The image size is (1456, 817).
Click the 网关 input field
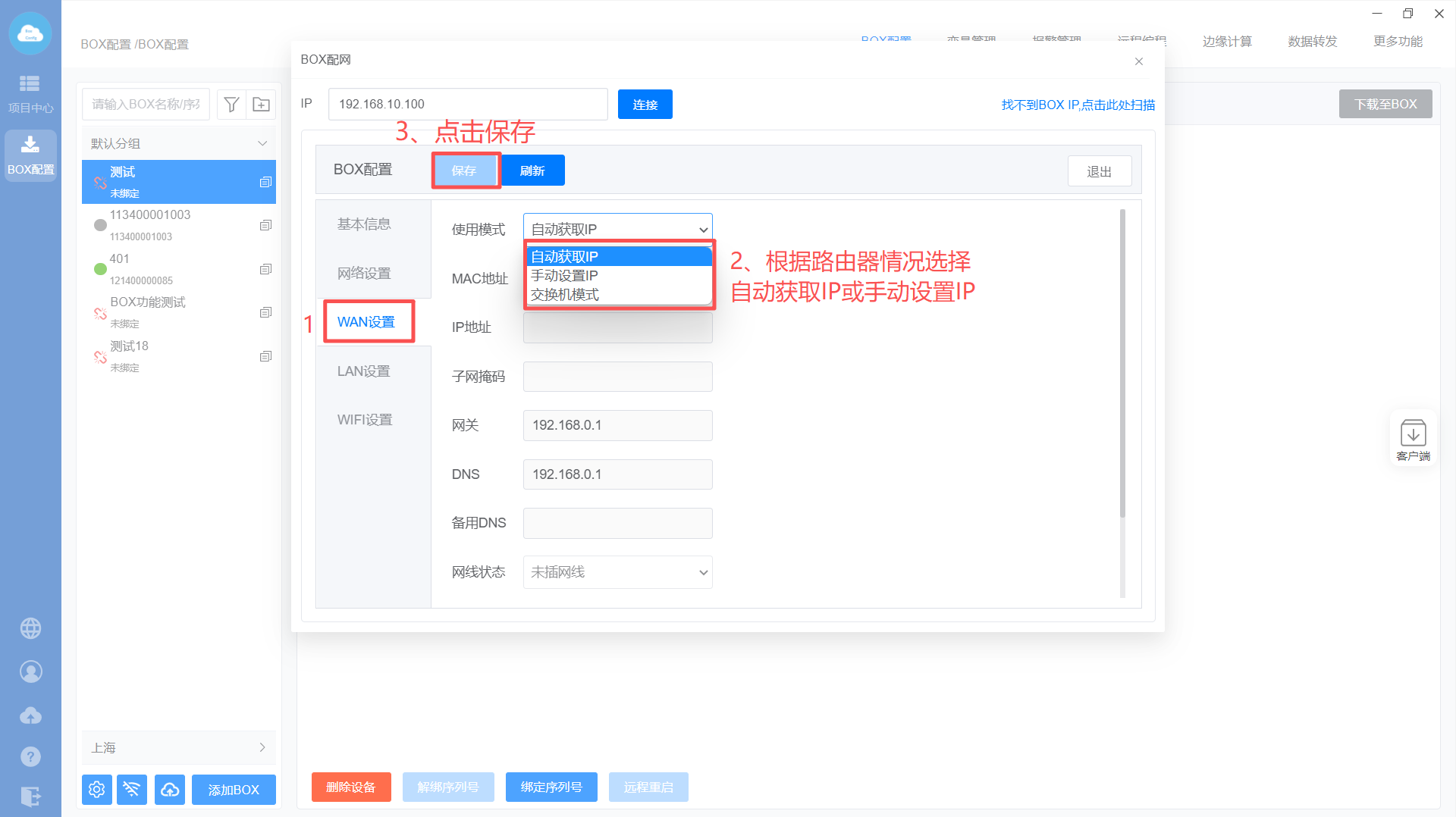(617, 425)
